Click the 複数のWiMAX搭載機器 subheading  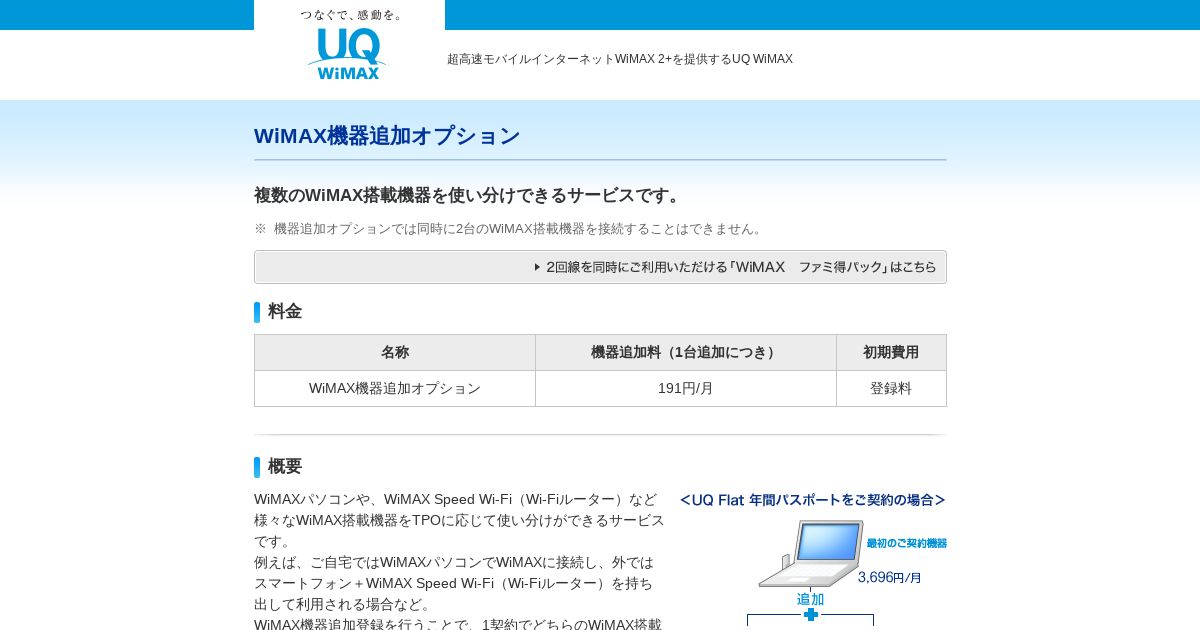pos(469,195)
